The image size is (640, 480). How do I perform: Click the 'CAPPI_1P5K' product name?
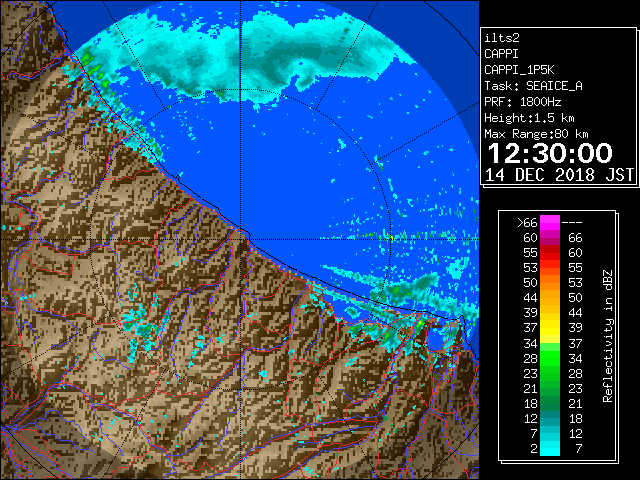coord(519,70)
